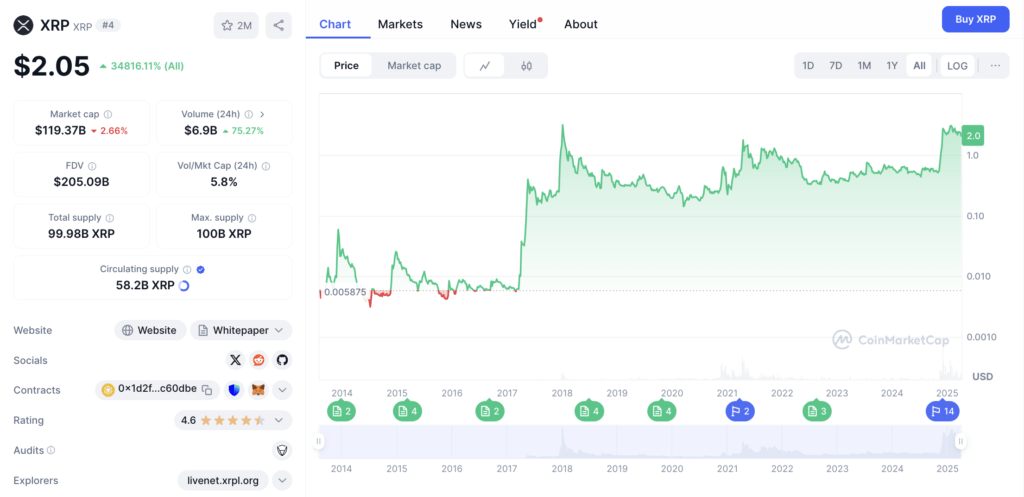Click the 2022 news marker with 3

click(817, 411)
